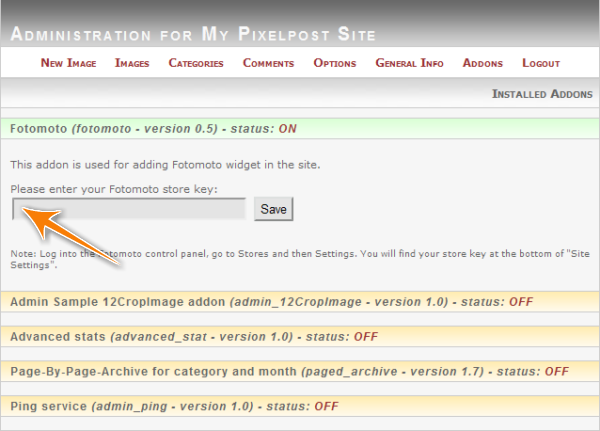Select the Page-By-Page-Archive addon row

click(x=300, y=371)
